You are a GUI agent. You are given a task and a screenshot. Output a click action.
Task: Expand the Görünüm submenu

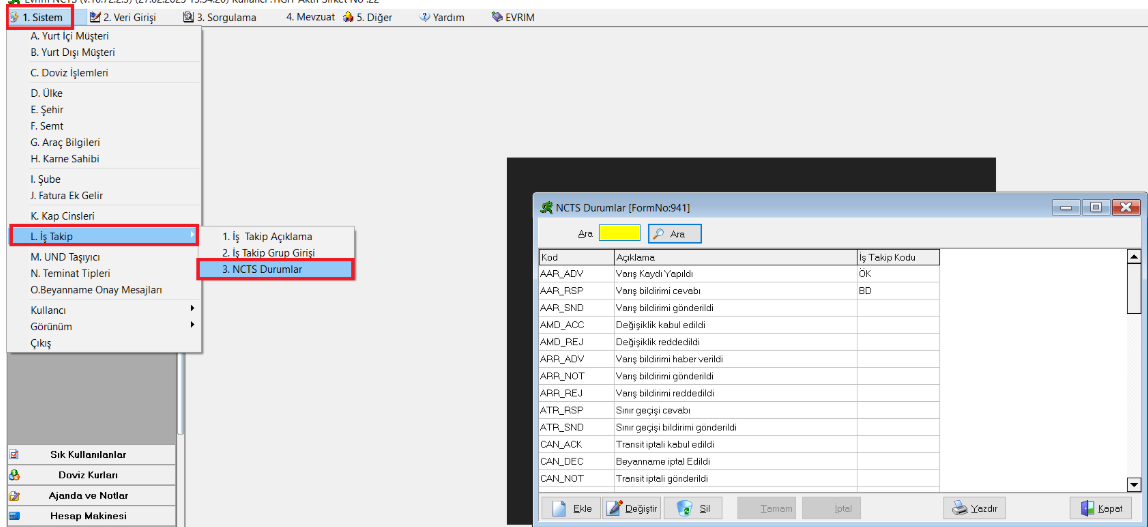(103, 326)
